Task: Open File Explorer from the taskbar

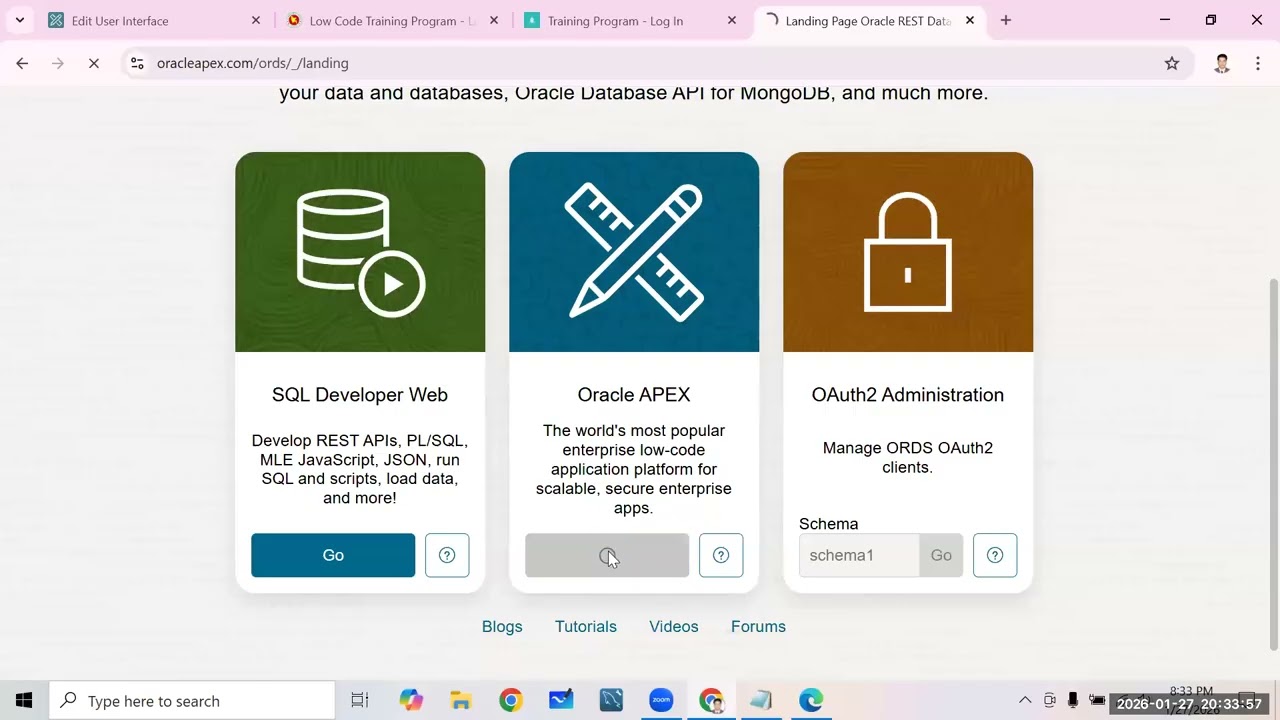Action: coord(461,700)
